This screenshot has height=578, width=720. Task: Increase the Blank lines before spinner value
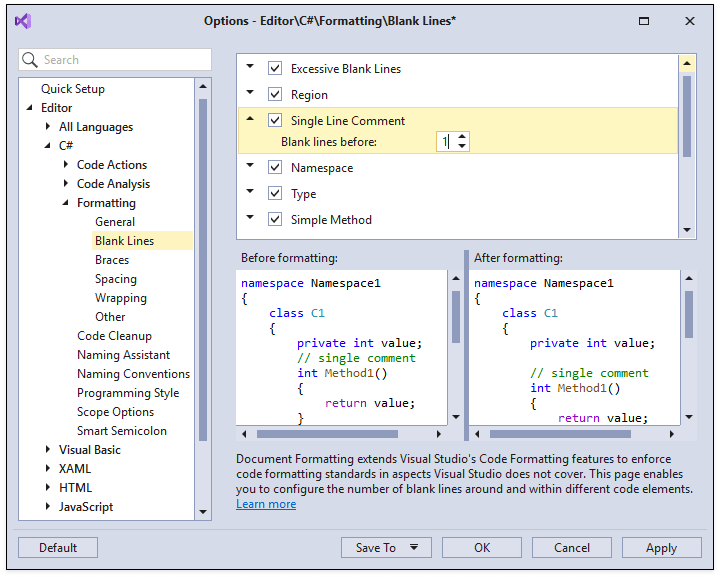click(461, 137)
